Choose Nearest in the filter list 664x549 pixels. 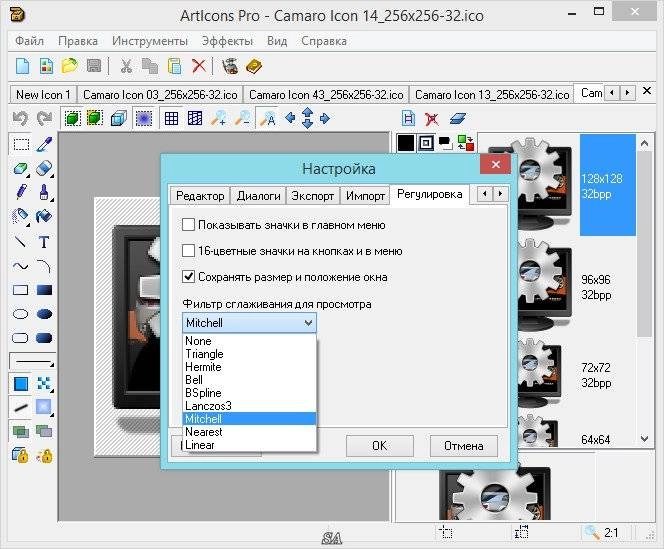(x=249, y=432)
